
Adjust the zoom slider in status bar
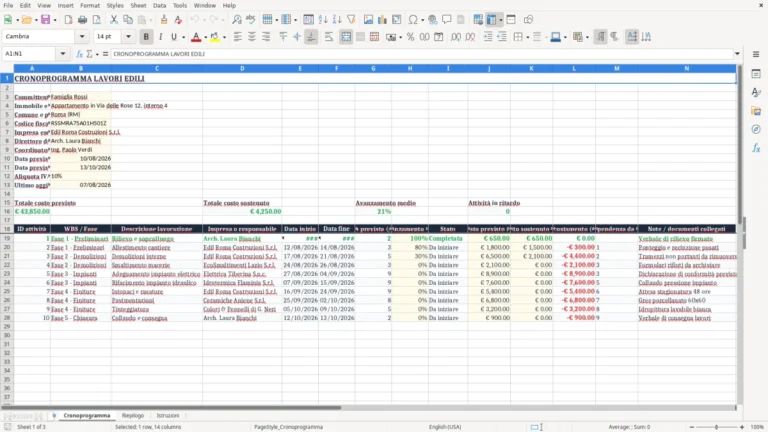(x=716, y=427)
